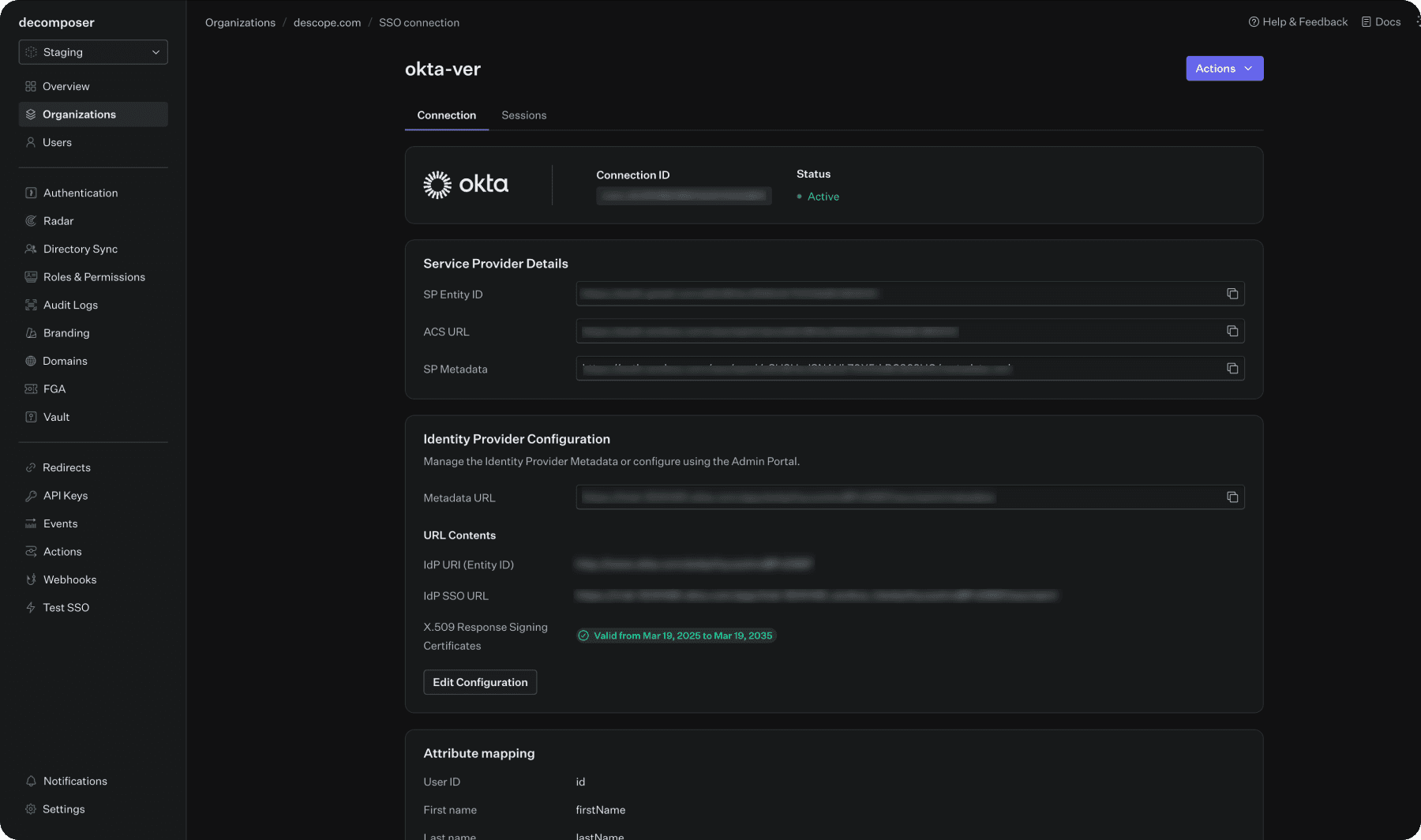Expand the Actions dropdown menu

click(1224, 69)
